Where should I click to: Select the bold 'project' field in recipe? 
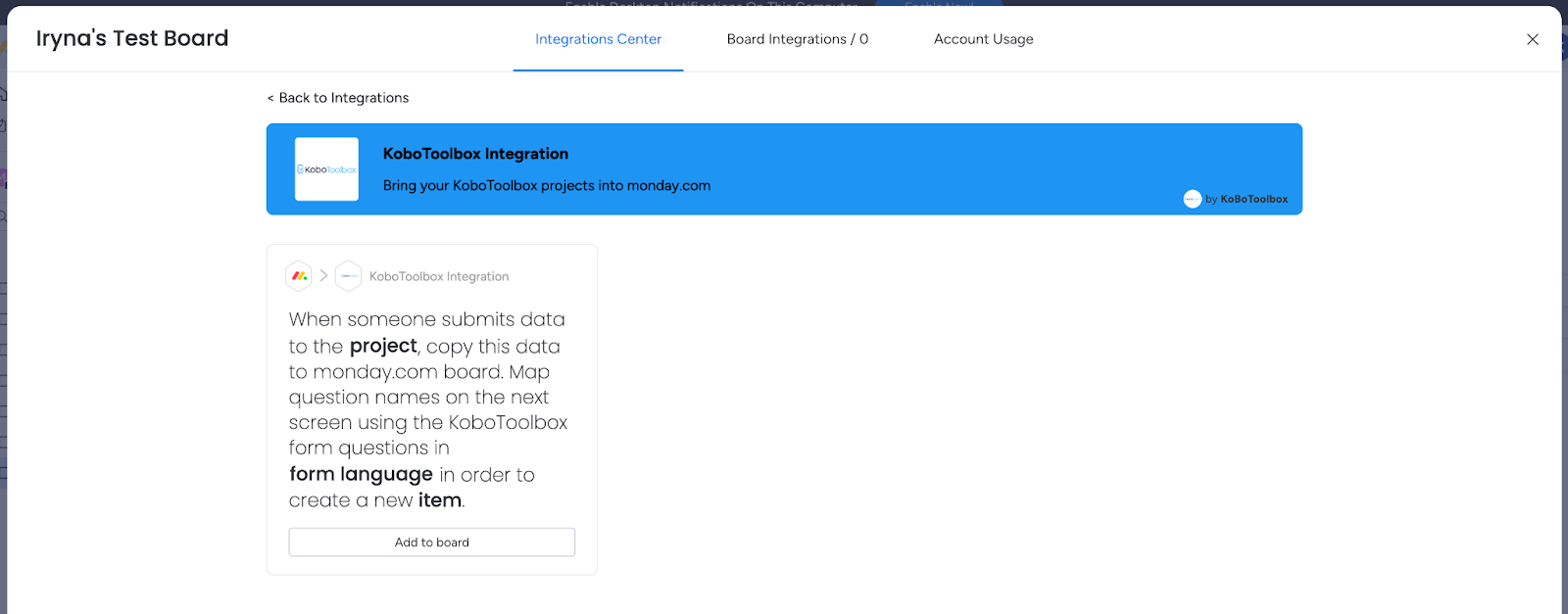[x=383, y=346]
